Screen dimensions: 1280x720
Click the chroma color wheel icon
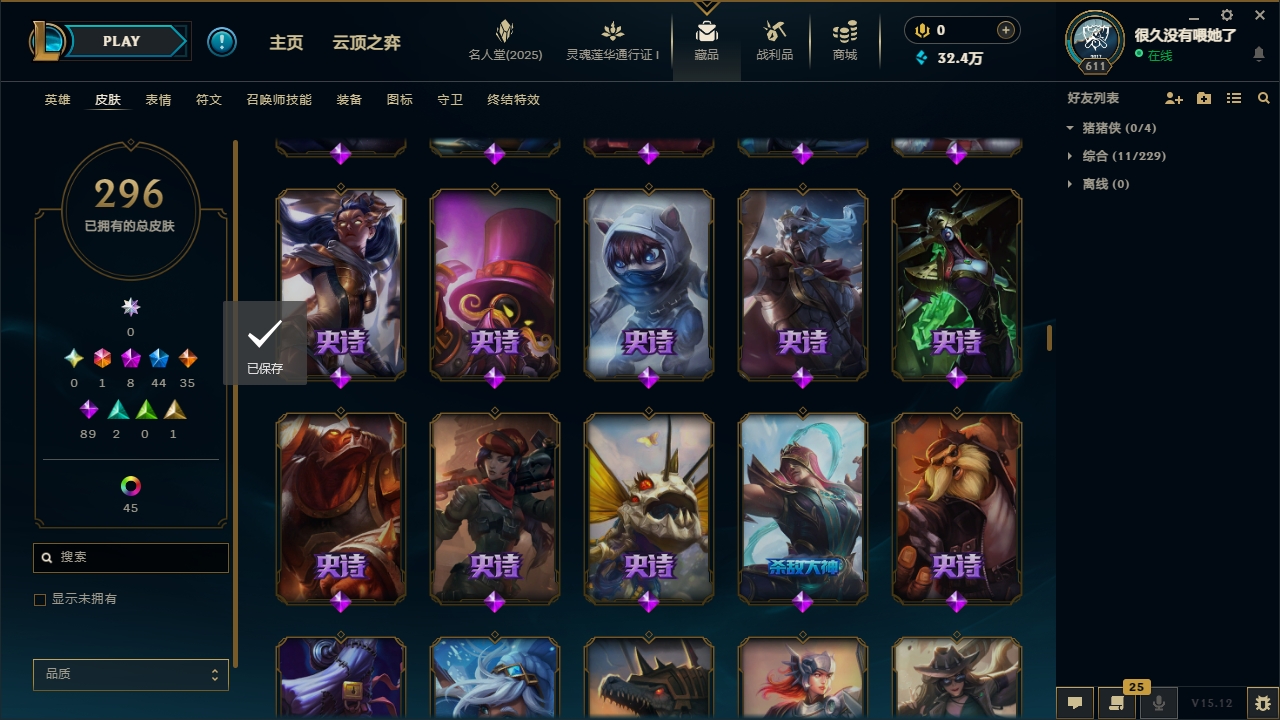click(131, 486)
